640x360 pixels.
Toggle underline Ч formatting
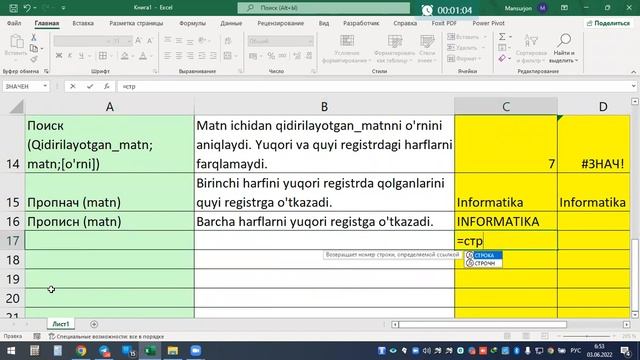tap(81, 56)
